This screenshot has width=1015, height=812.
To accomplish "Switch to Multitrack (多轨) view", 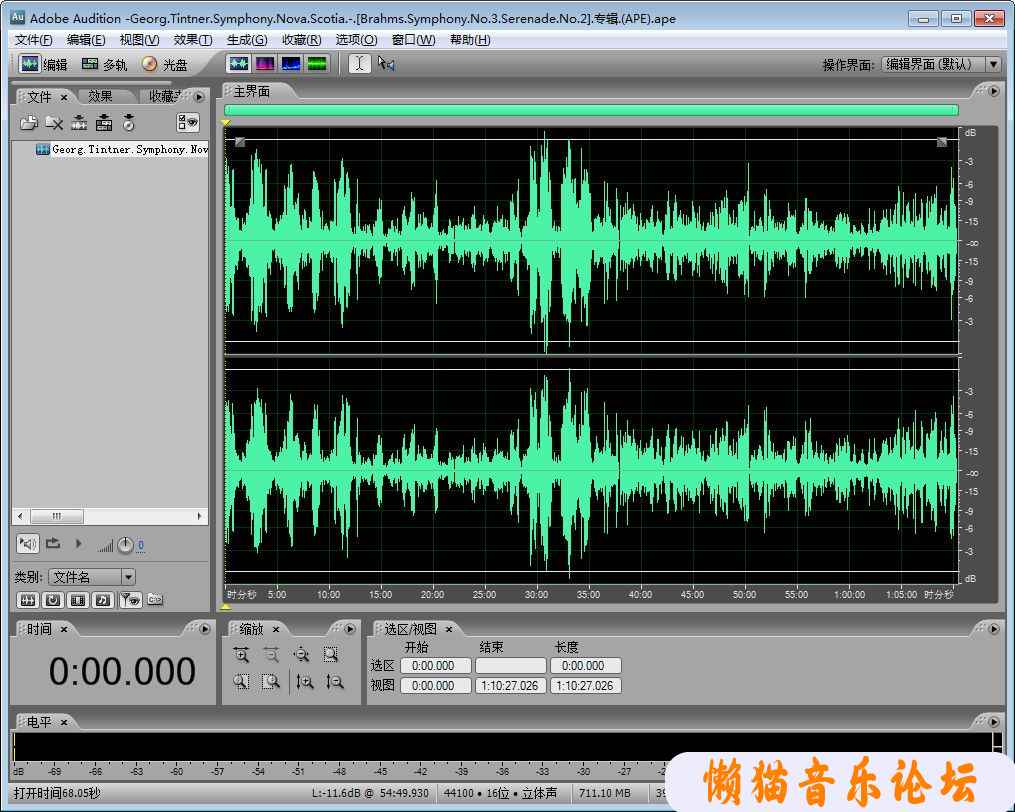I will click(104, 64).
